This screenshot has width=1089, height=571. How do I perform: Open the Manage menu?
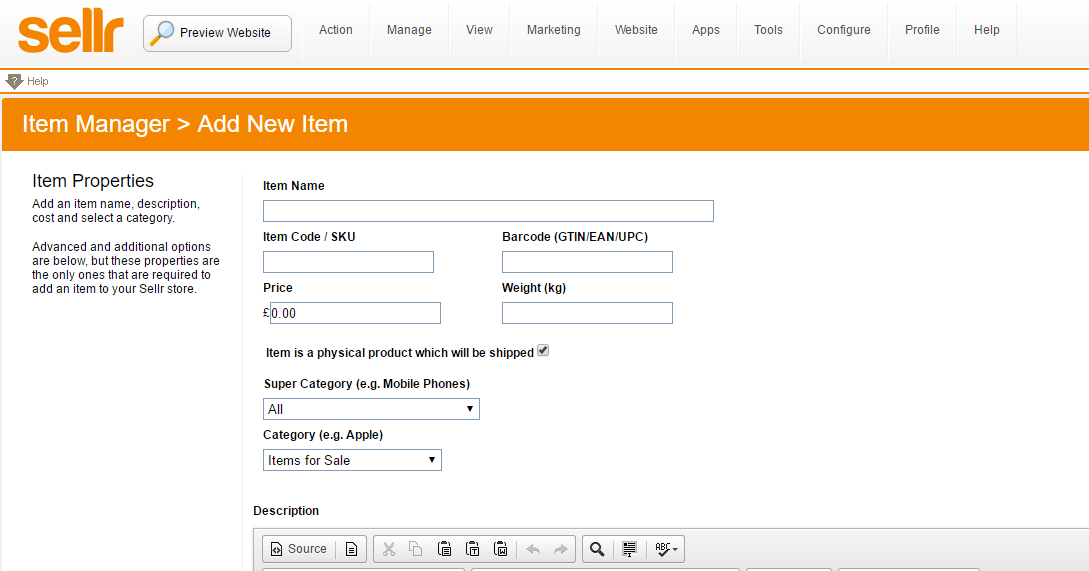click(409, 30)
